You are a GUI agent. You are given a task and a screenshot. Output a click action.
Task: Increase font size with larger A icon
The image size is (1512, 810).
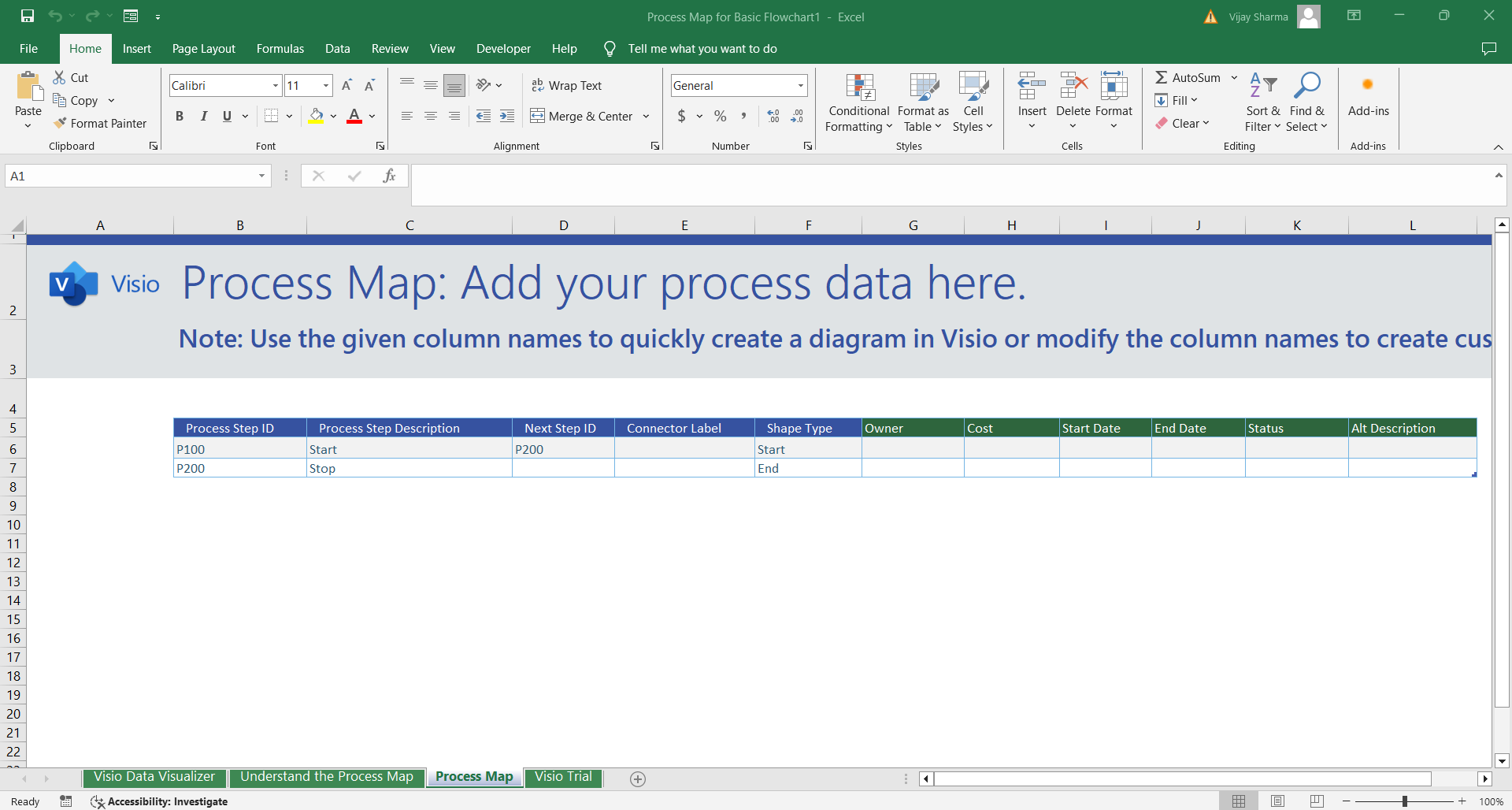pos(346,85)
